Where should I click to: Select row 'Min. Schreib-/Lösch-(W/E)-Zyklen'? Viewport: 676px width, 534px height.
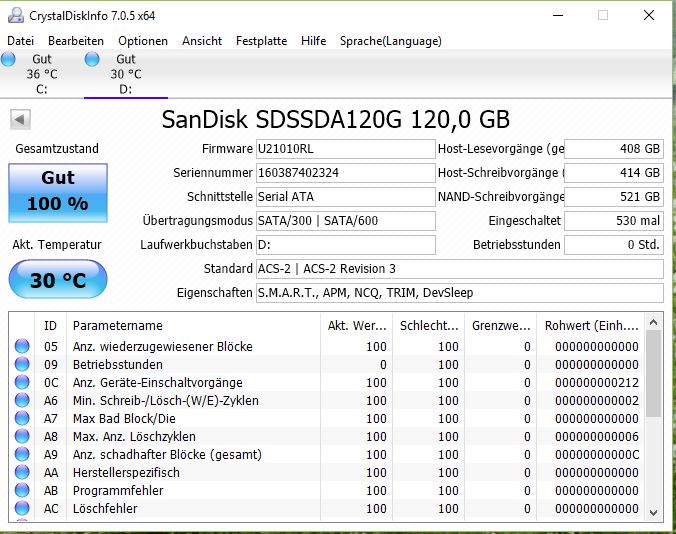[327, 400]
